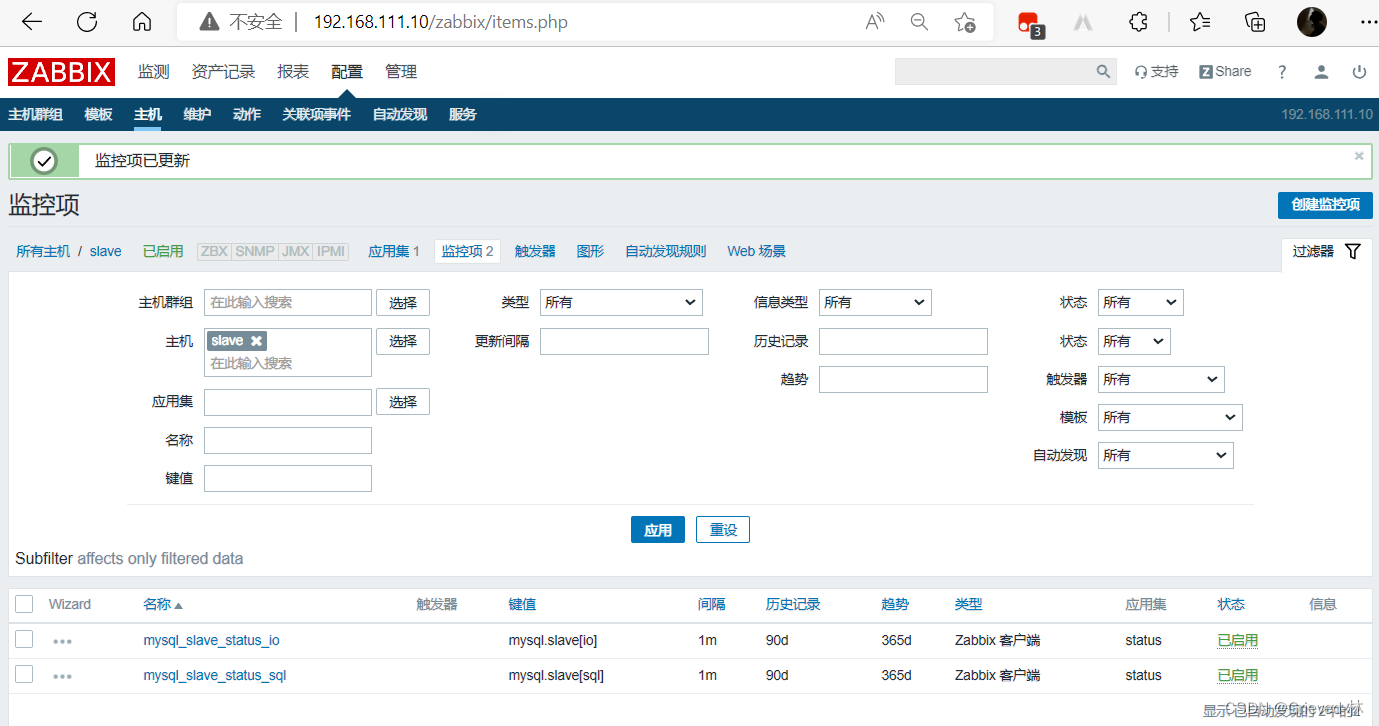
Task: Open the 监测 top menu
Action: 153,72
